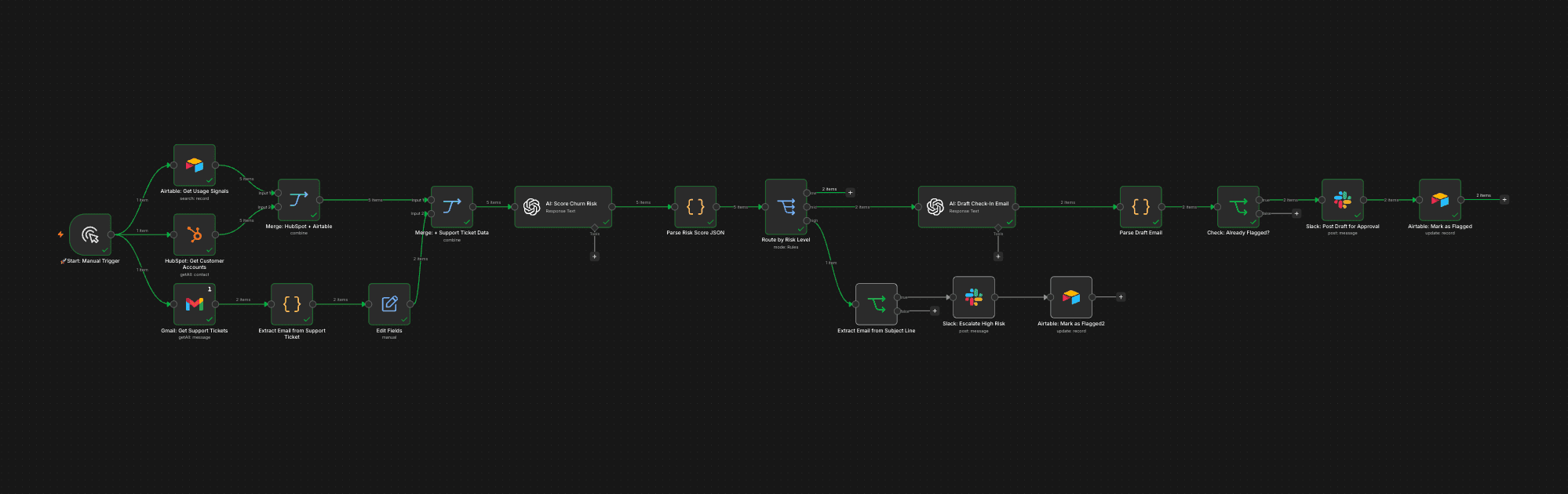
Task: Add a tool to AI: Draft Check-In Email
Action: (998, 256)
